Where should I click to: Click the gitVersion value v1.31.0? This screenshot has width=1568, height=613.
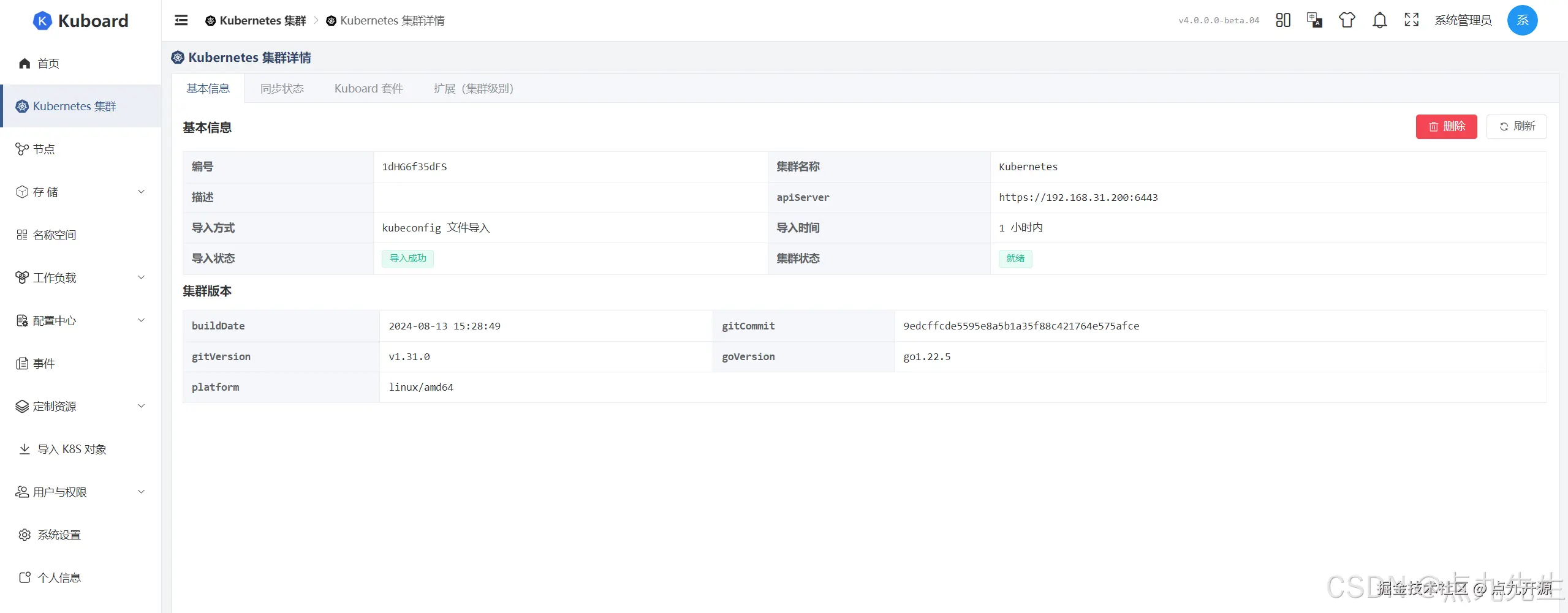pyautogui.click(x=409, y=356)
